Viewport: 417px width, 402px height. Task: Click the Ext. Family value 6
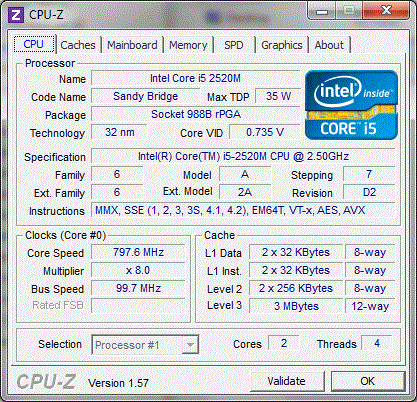tap(117, 192)
